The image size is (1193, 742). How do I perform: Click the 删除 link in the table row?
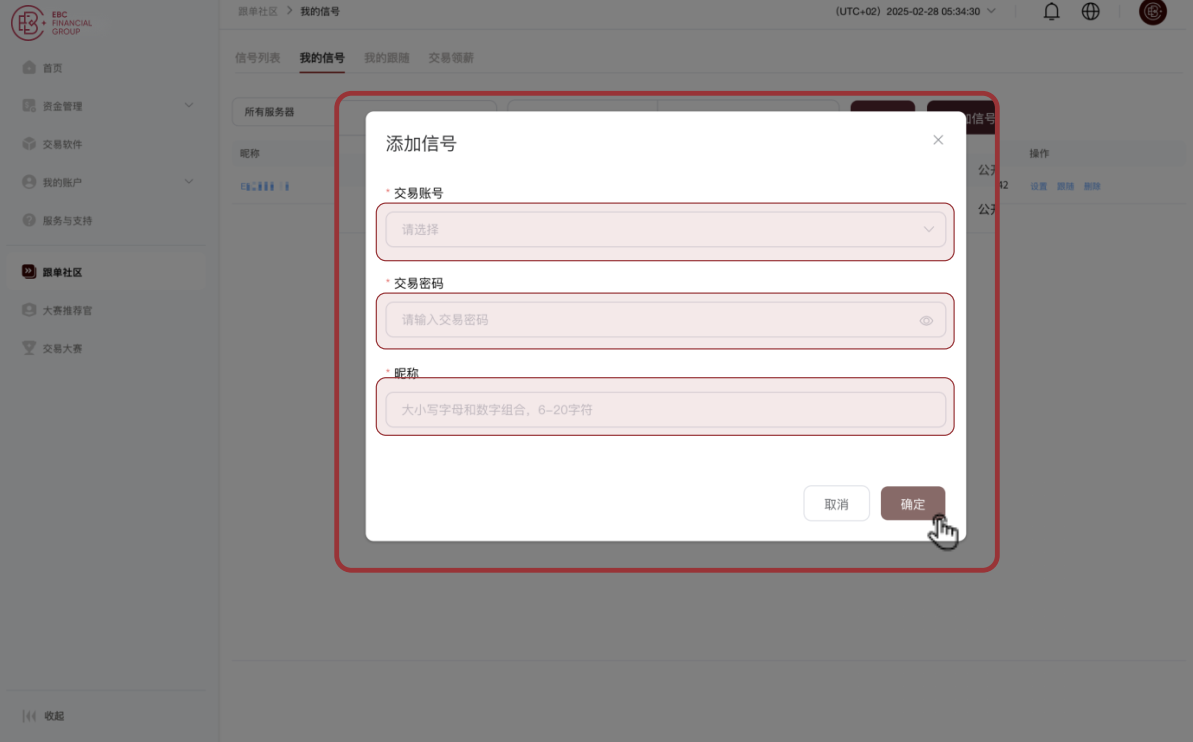coord(1092,186)
